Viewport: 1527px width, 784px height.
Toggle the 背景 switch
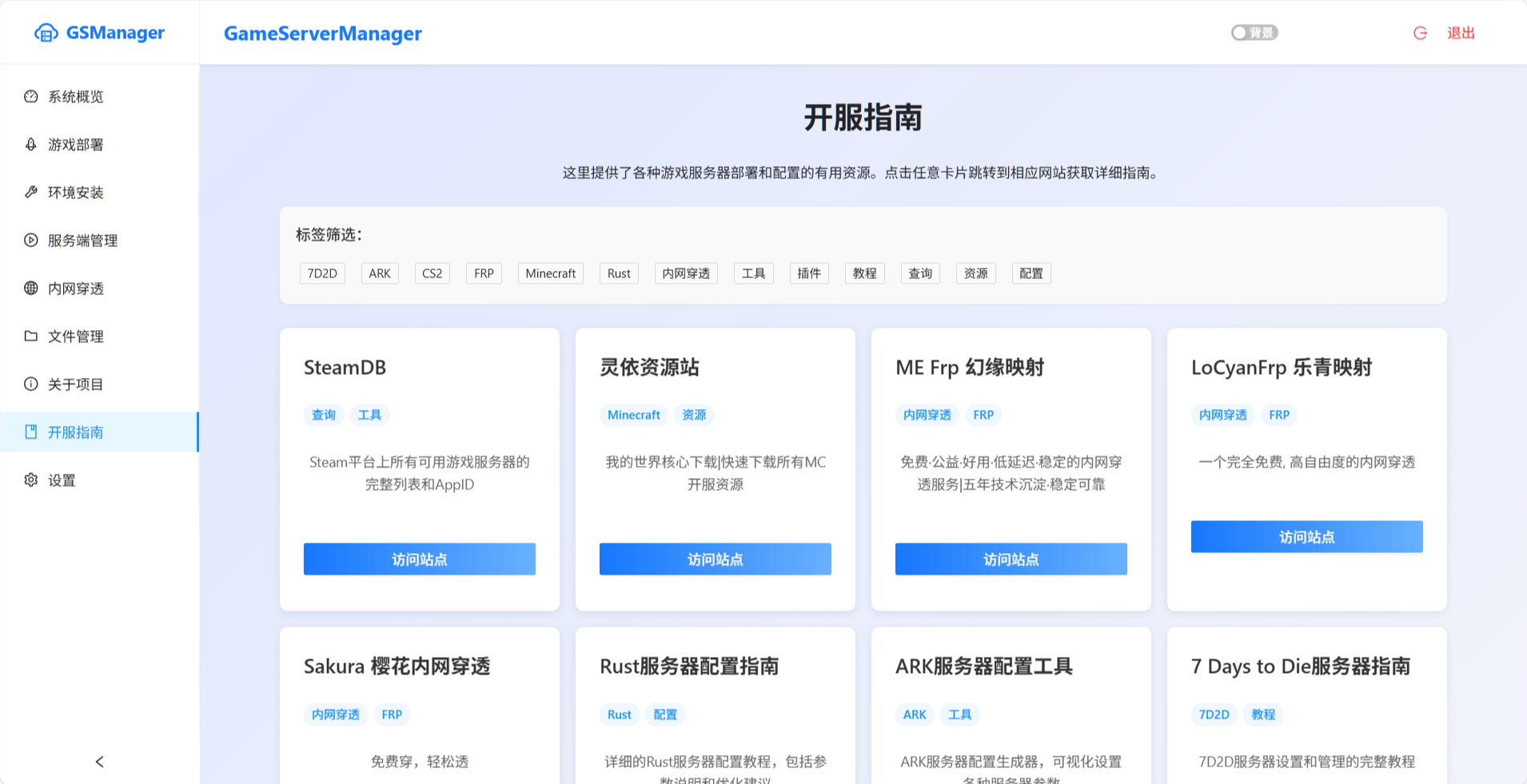(1254, 33)
